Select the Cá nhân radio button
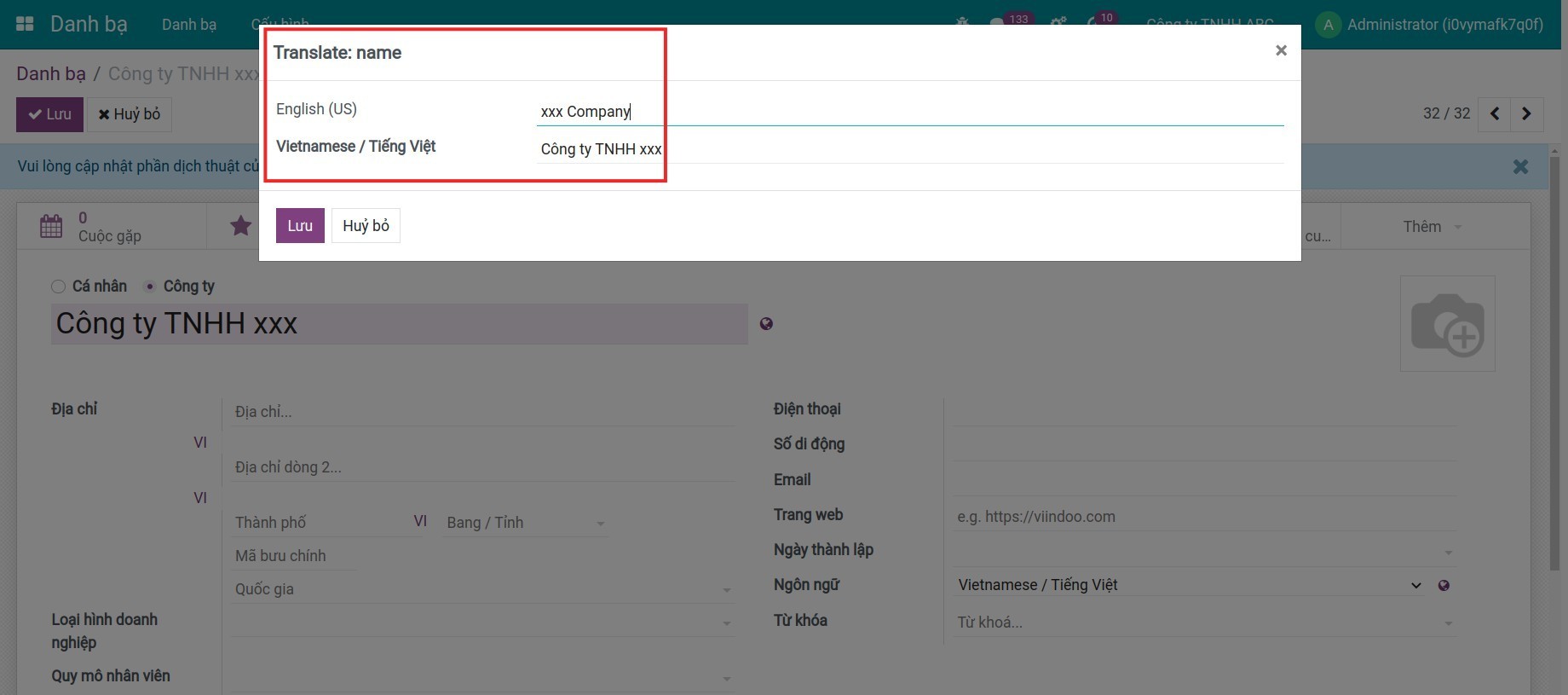The width and height of the screenshot is (1568, 695). (58, 287)
